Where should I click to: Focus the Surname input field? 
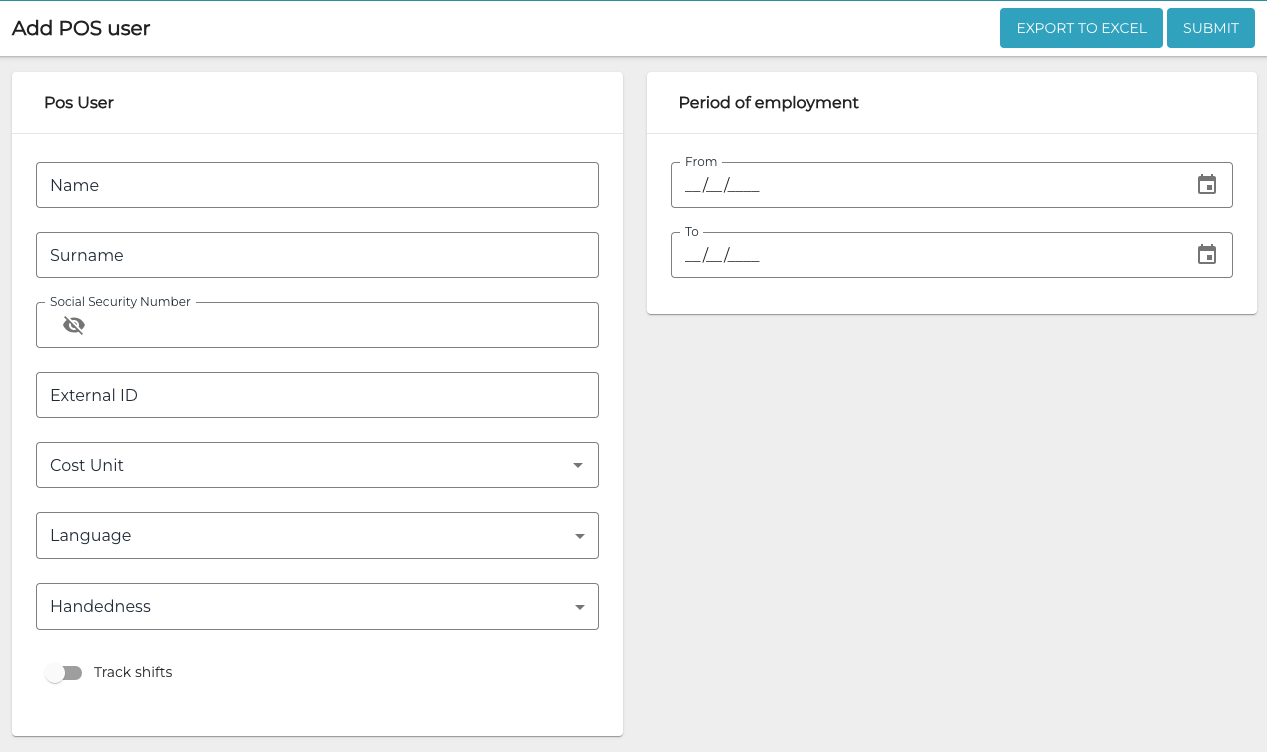pyautogui.click(x=317, y=255)
